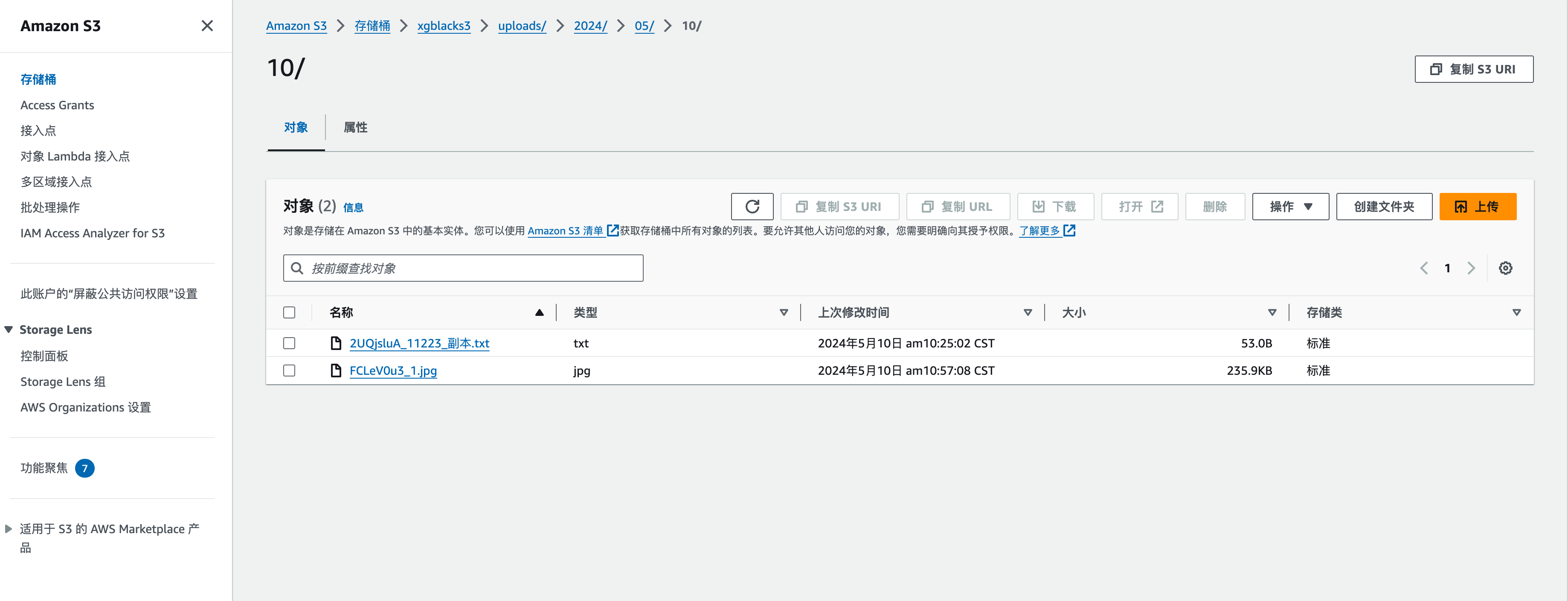Click the 删除 button
Image resolution: width=1568 pixels, height=601 pixels.
pyautogui.click(x=1214, y=207)
